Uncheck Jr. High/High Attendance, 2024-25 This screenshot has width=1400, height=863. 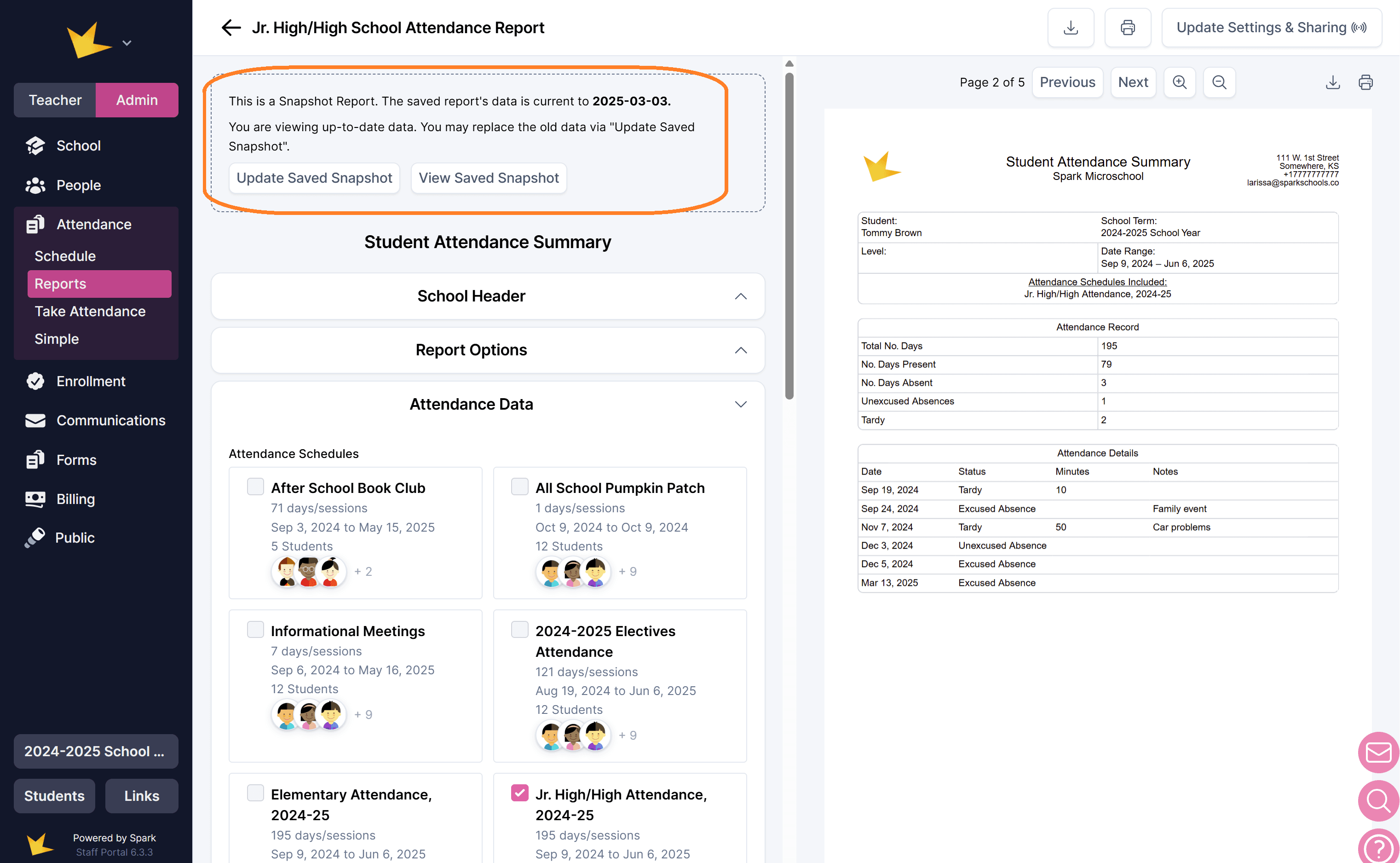click(x=519, y=793)
